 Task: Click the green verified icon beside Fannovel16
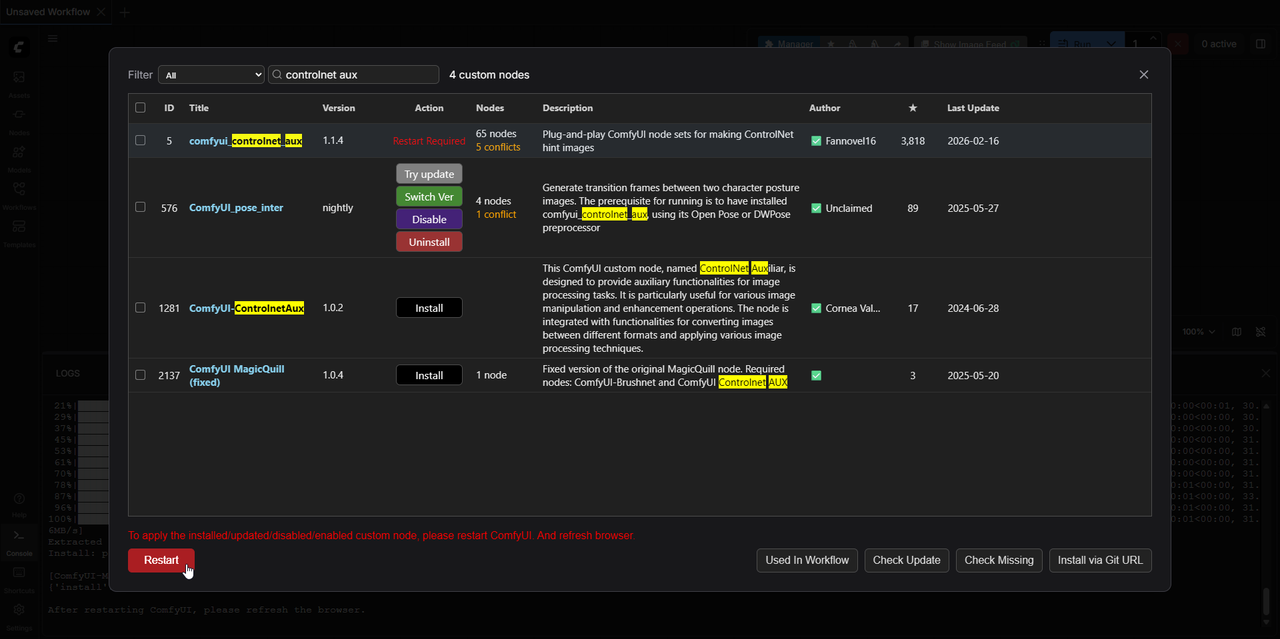click(816, 141)
